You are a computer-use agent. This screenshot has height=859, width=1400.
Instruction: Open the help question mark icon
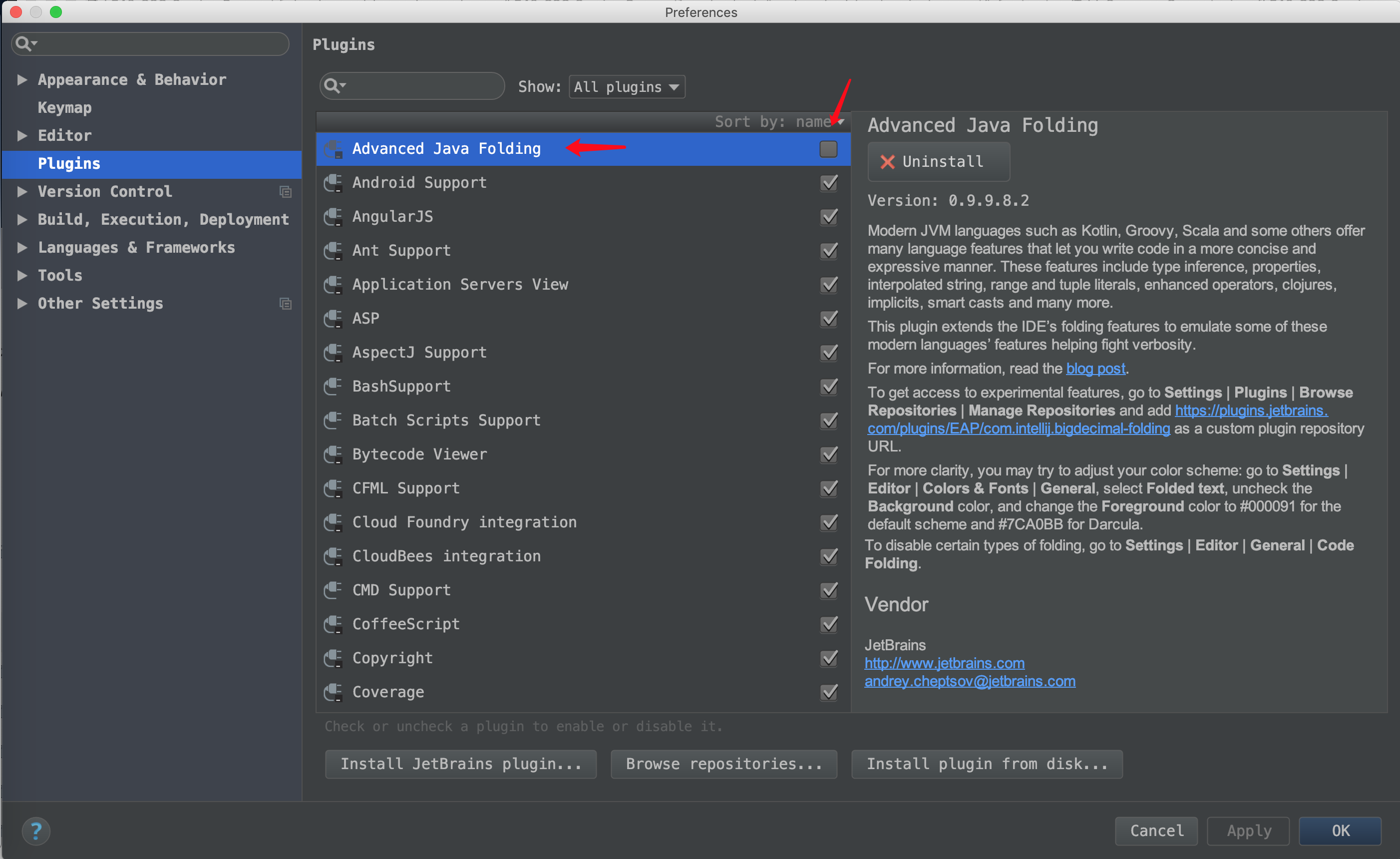(36, 831)
